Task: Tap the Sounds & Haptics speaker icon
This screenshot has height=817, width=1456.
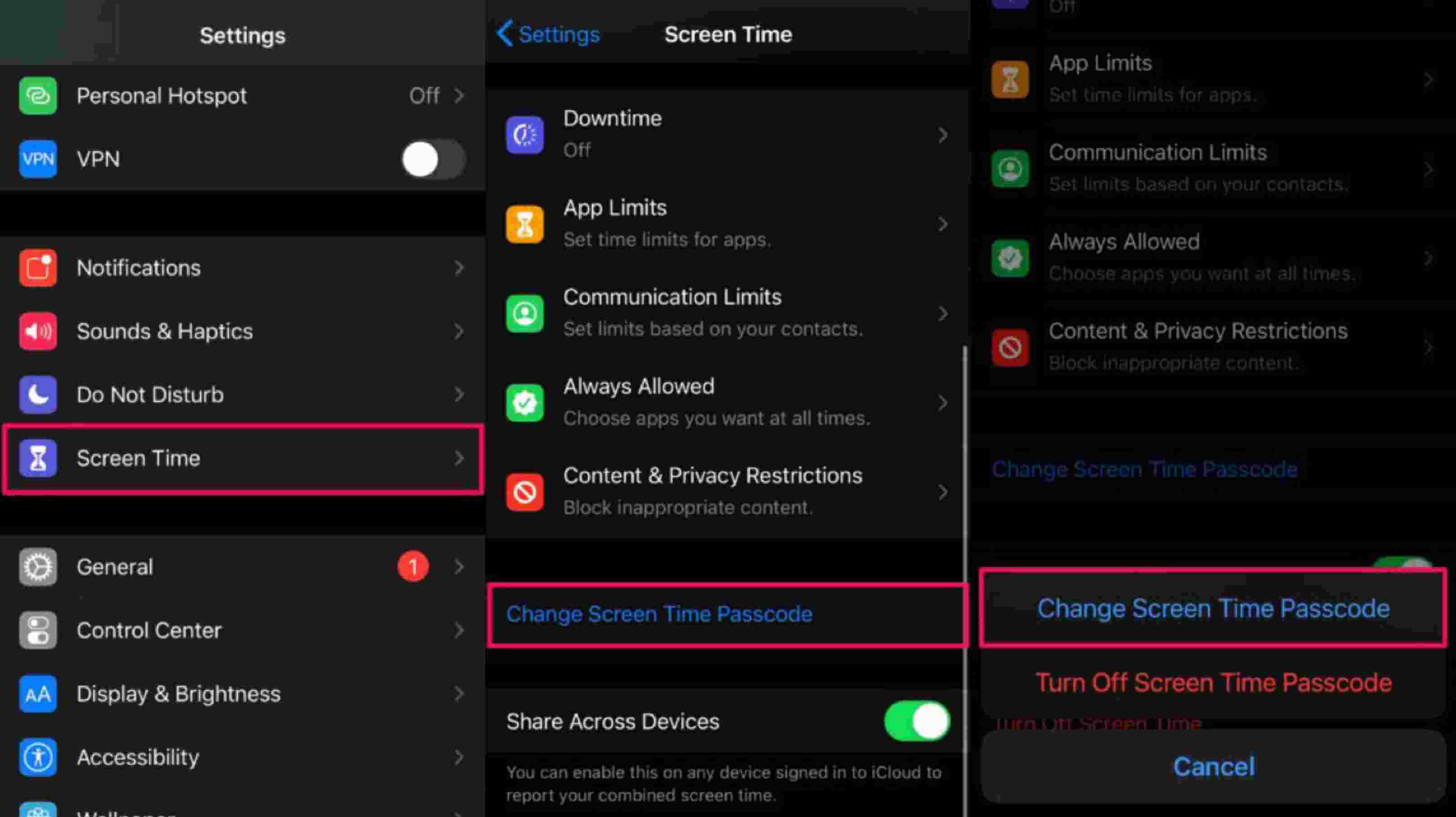Action: 38,331
